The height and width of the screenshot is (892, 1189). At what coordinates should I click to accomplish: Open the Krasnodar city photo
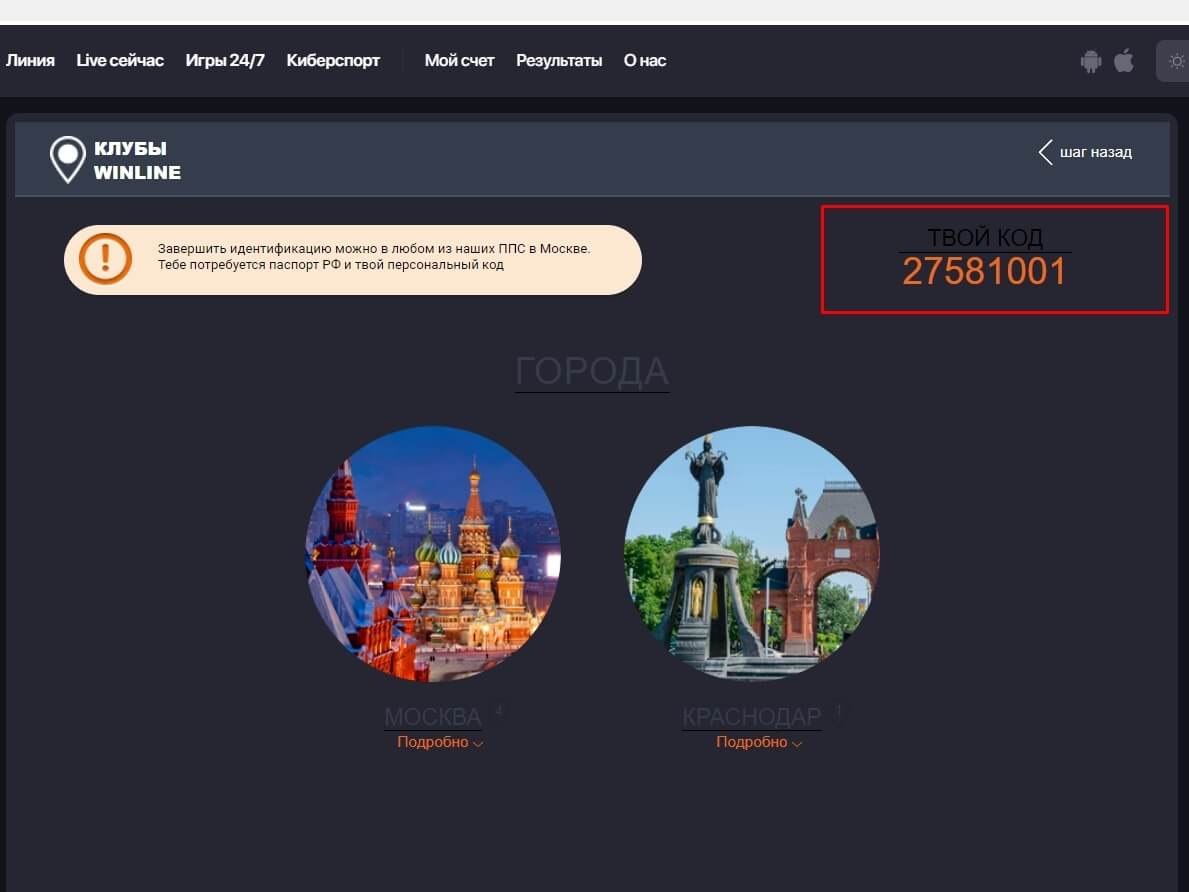(x=751, y=554)
